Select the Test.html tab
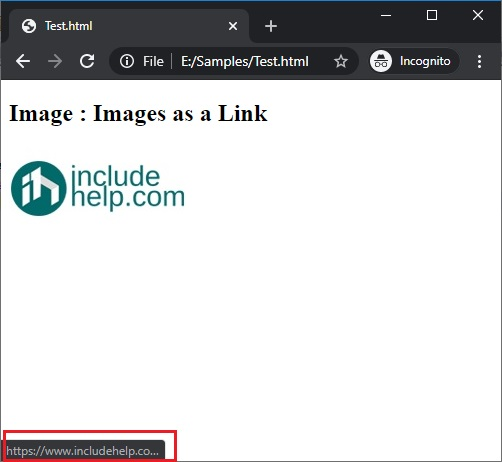Image resolution: width=502 pixels, height=462 pixels. coord(129,26)
